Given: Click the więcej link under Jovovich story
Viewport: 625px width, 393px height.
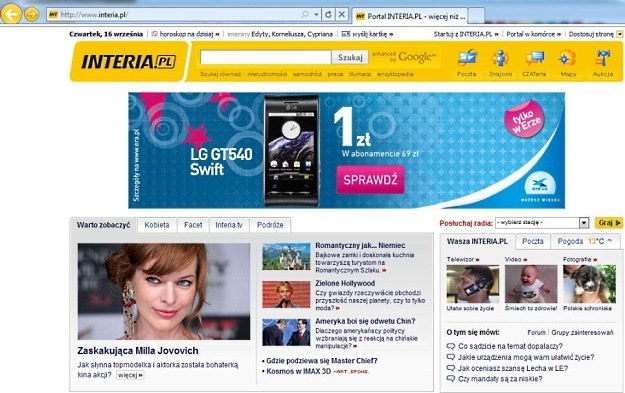Looking at the screenshot, I should click(130, 375).
